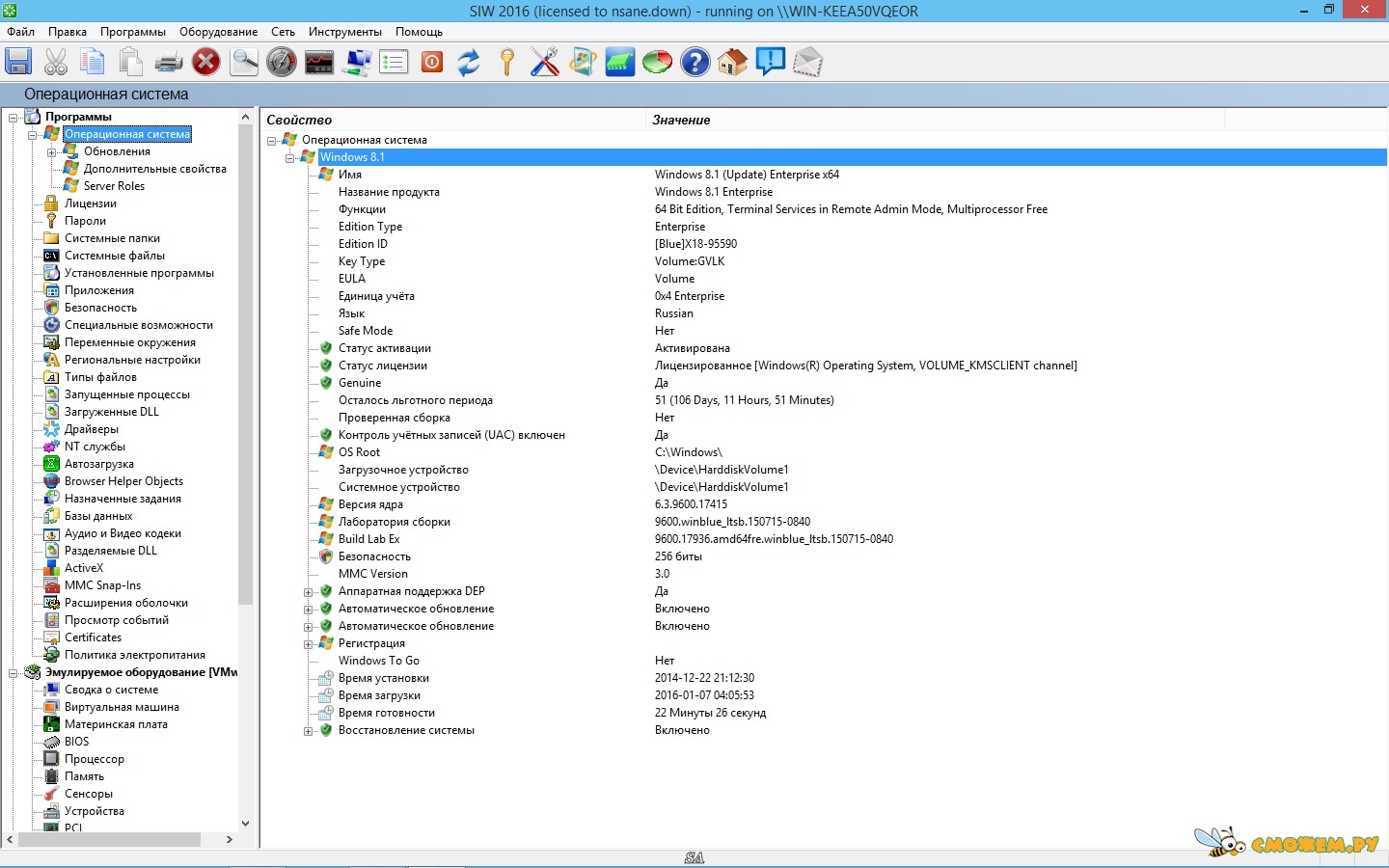Click the Save floppy disk toolbar icon
This screenshot has height=868, width=1389.
click(x=18, y=63)
